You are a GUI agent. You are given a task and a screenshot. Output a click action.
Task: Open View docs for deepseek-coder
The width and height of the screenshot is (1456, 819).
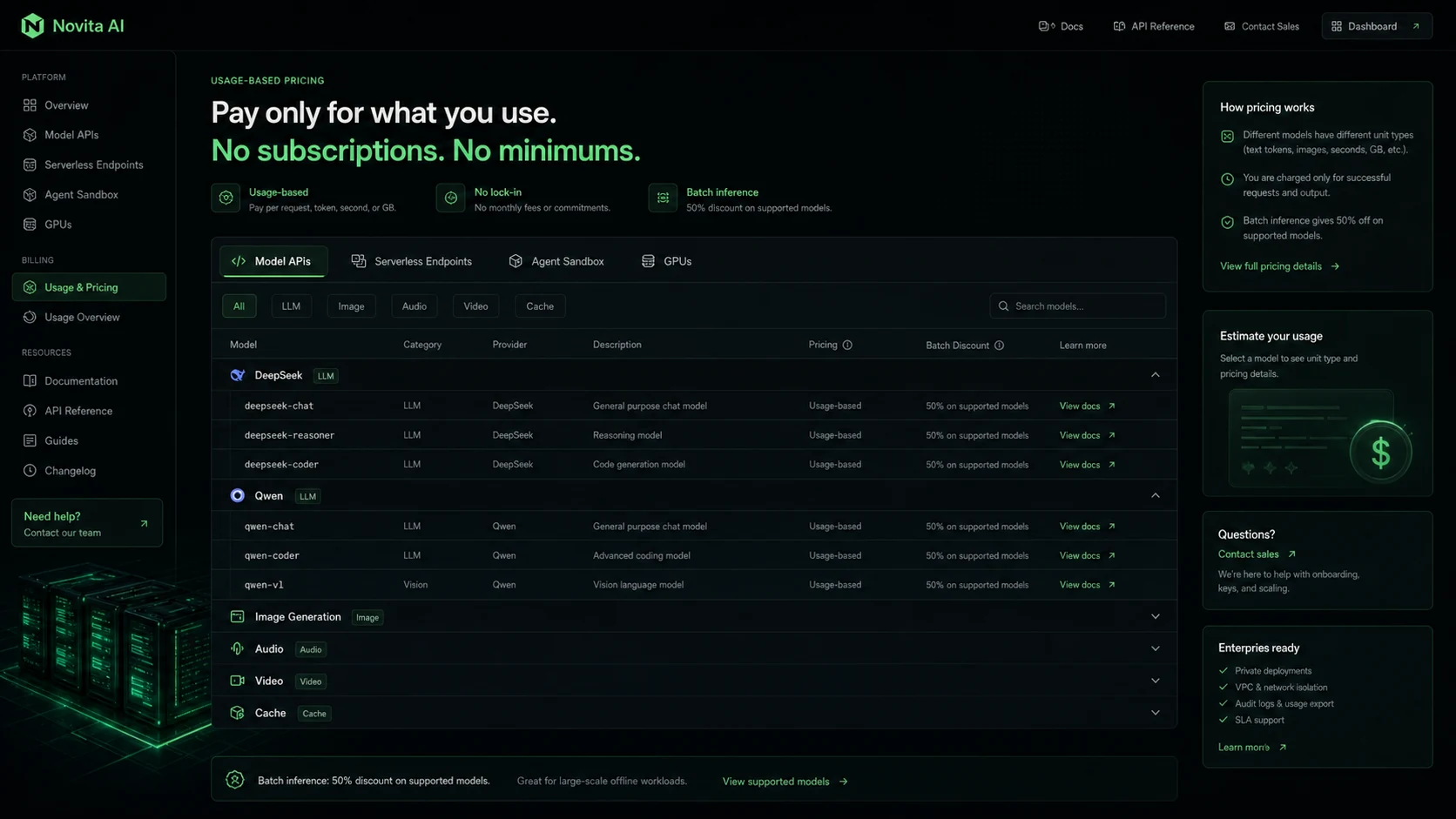(x=1087, y=465)
